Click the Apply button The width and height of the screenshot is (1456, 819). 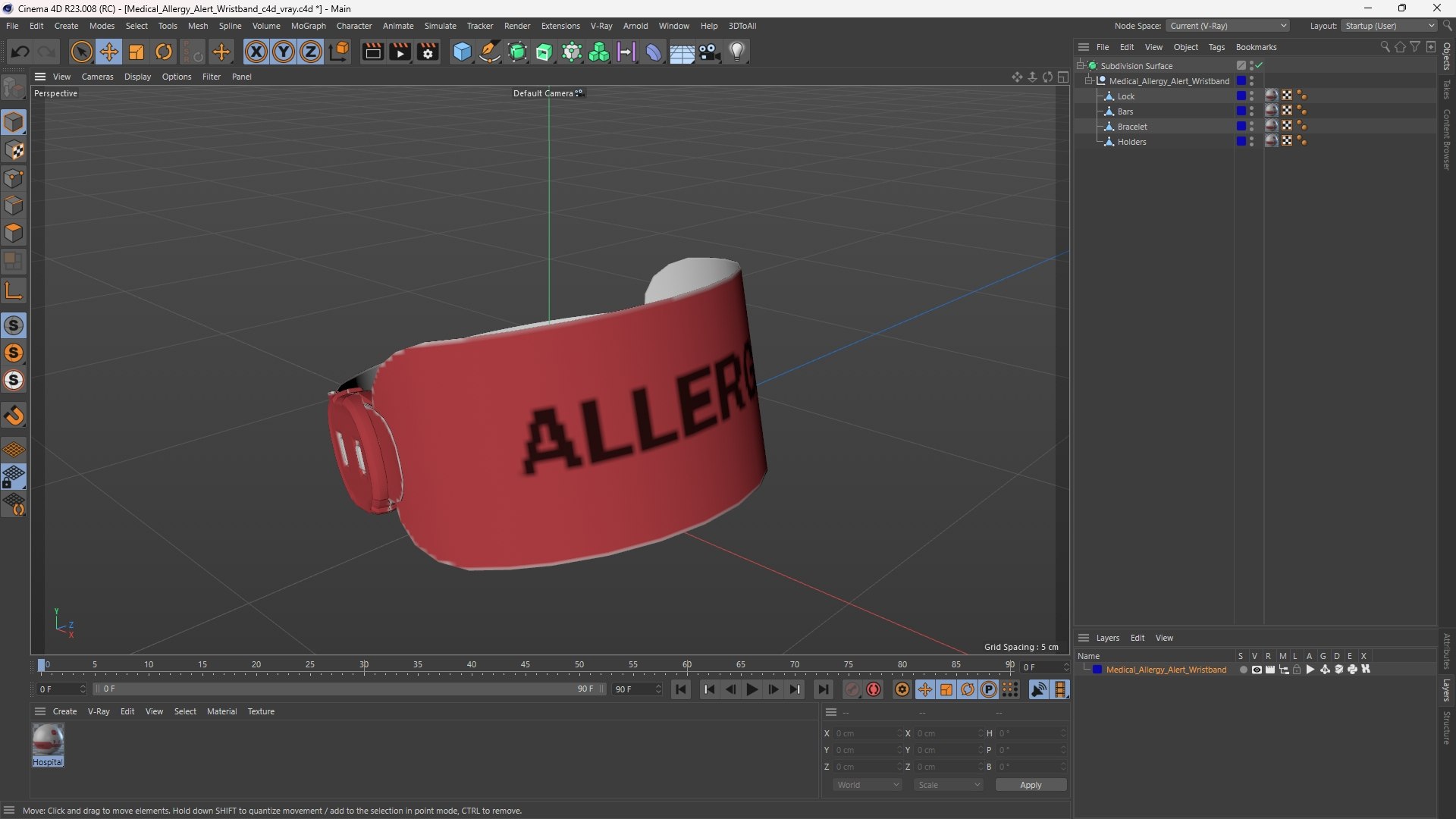tap(1031, 785)
